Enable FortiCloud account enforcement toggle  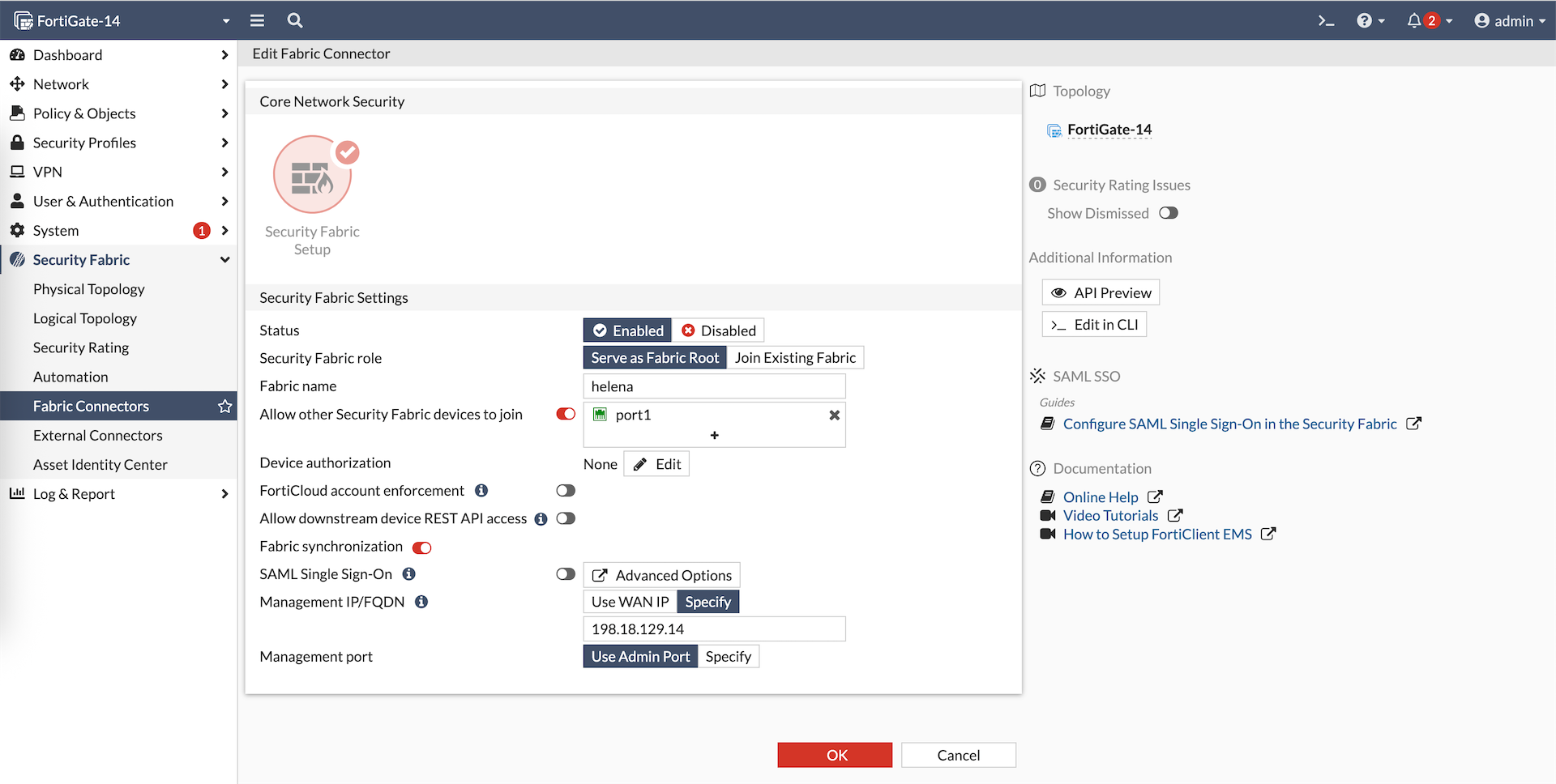point(566,491)
